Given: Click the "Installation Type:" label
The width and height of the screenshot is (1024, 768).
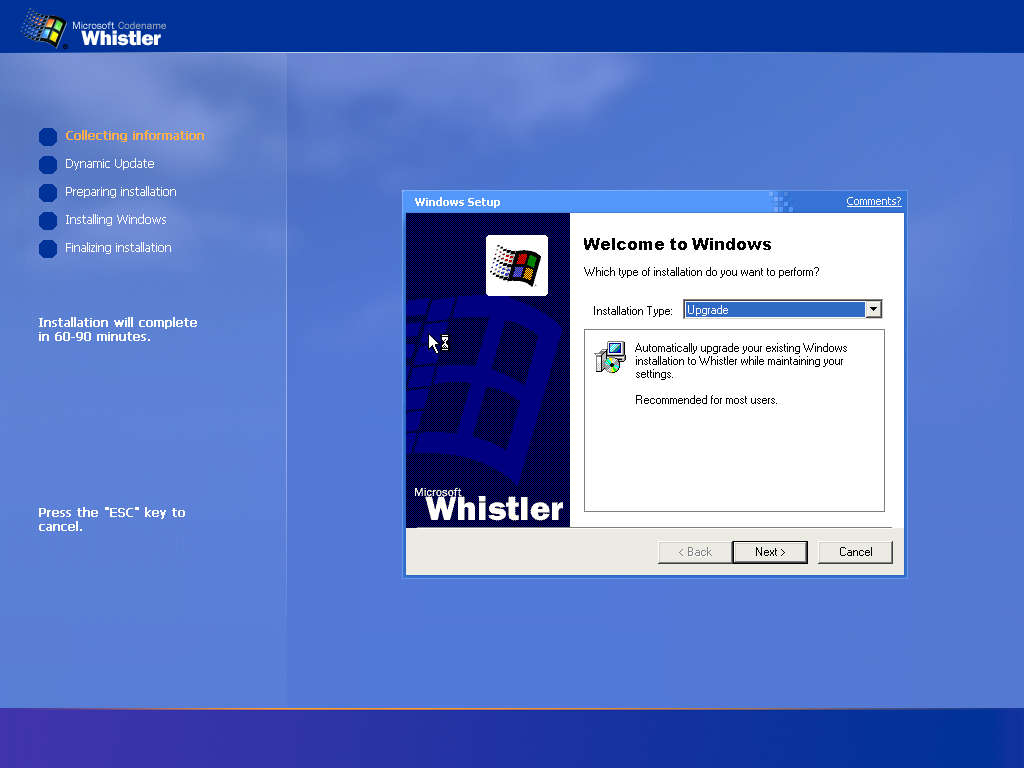Looking at the screenshot, I should (632, 311).
